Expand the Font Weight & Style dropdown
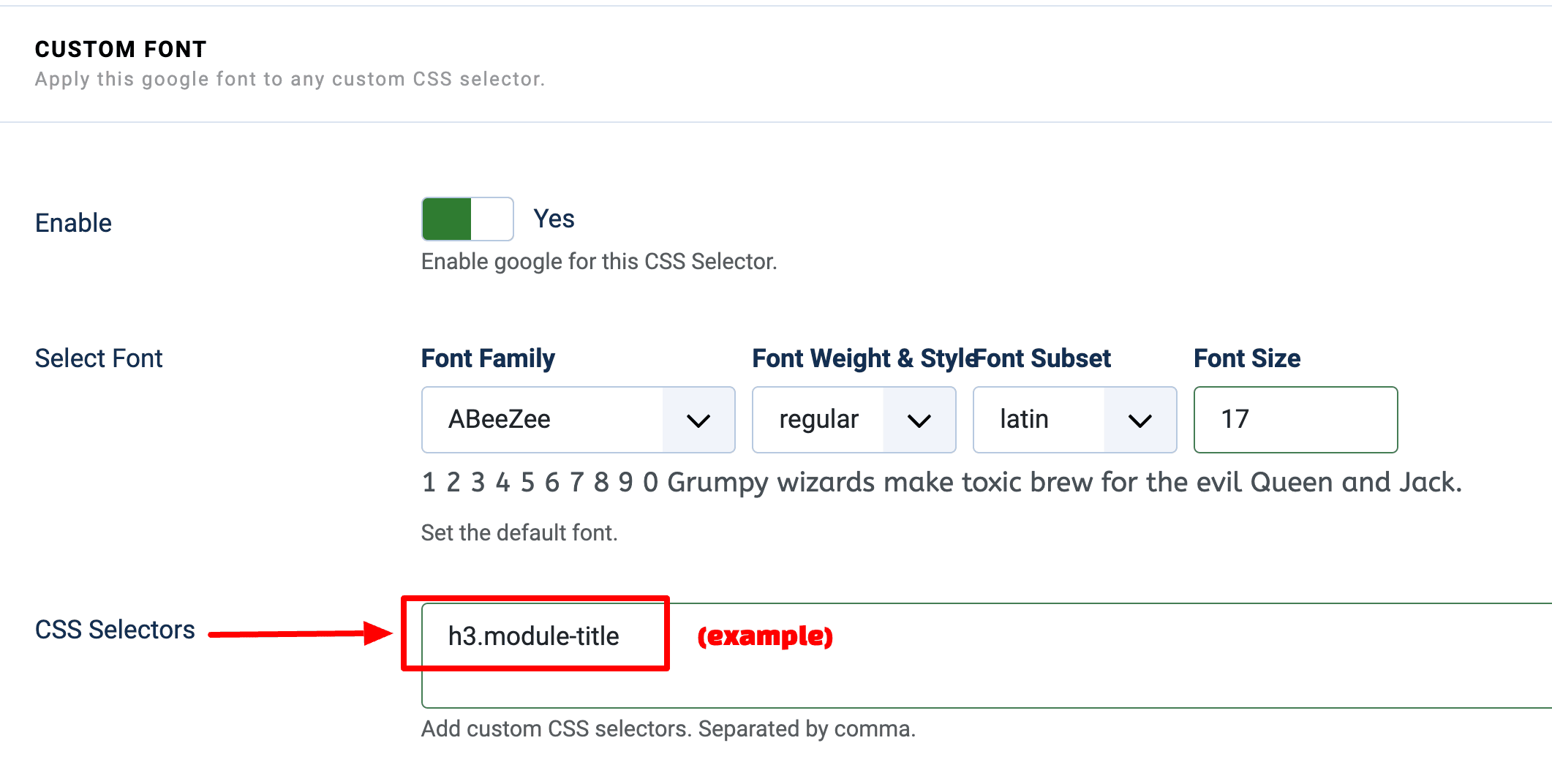Viewport: 1552px width, 784px height. (852, 419)
